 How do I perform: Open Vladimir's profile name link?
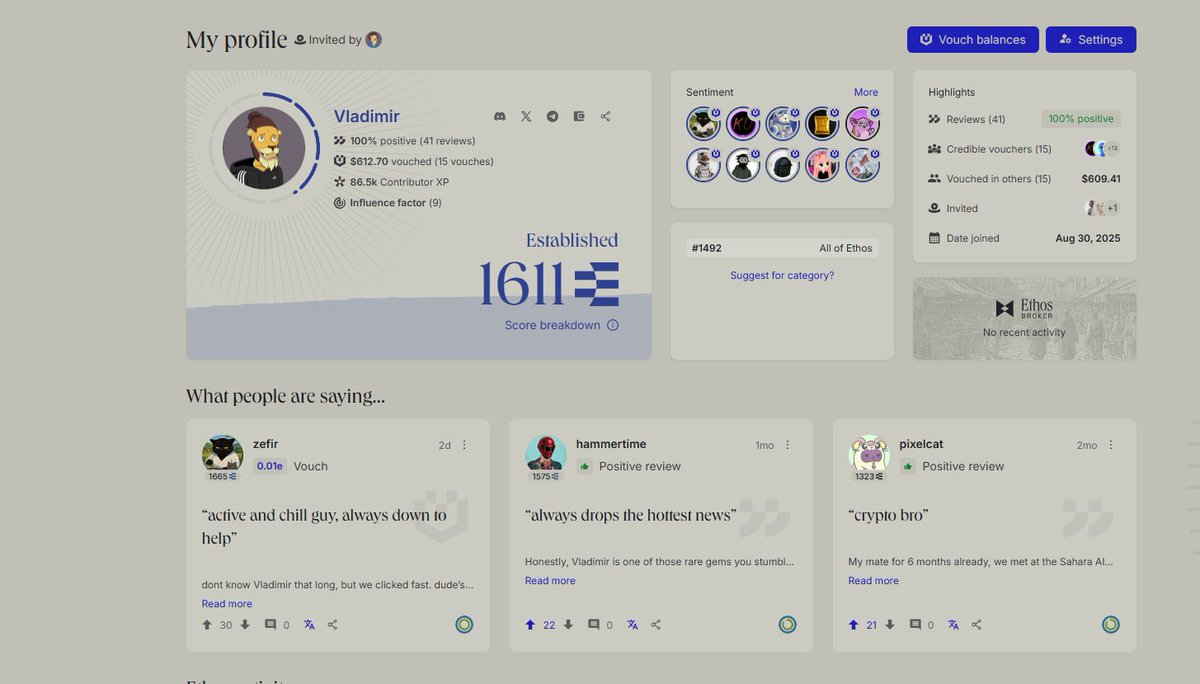[x=366, y=117]
